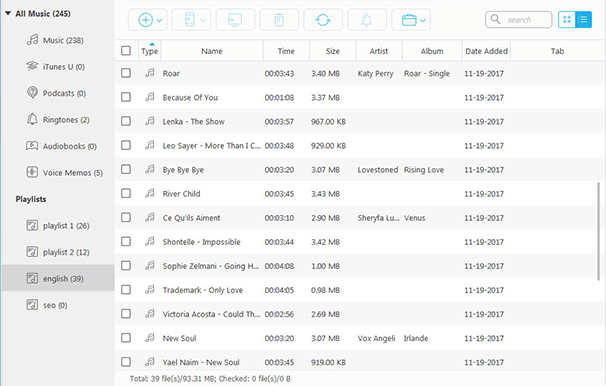
Task: Click the vertical scrollbar of song list
Action: (x=598, y=230)
